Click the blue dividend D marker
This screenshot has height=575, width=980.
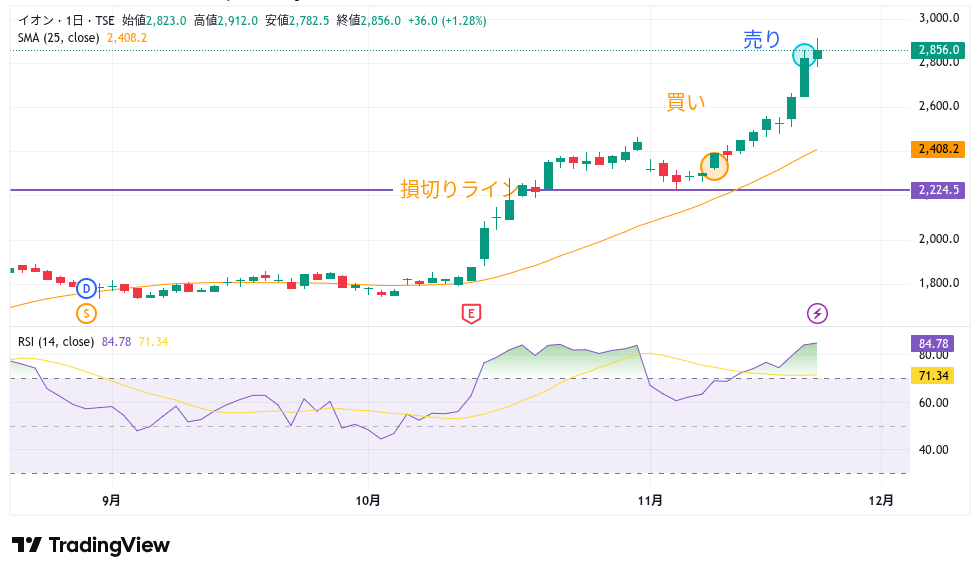click(x=86, y=288)
